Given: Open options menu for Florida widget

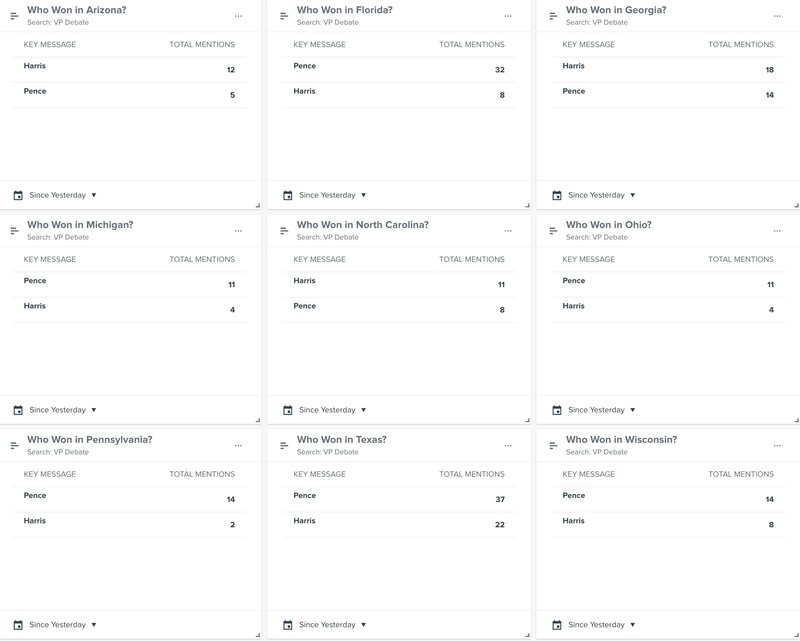Looking at the screenshot, I should tap(508, 16).
